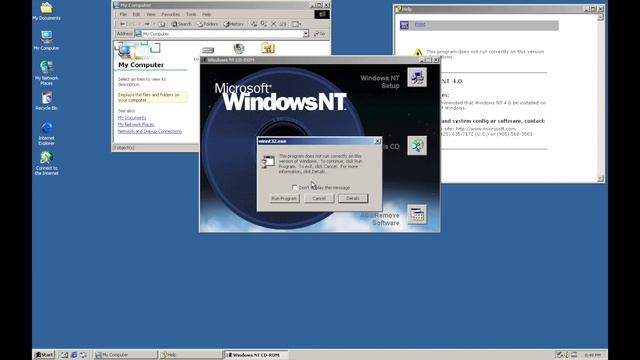Click Help window scrollbar up arrow
Viewport: 640px width, 360px height.
(x=600, y=17)
